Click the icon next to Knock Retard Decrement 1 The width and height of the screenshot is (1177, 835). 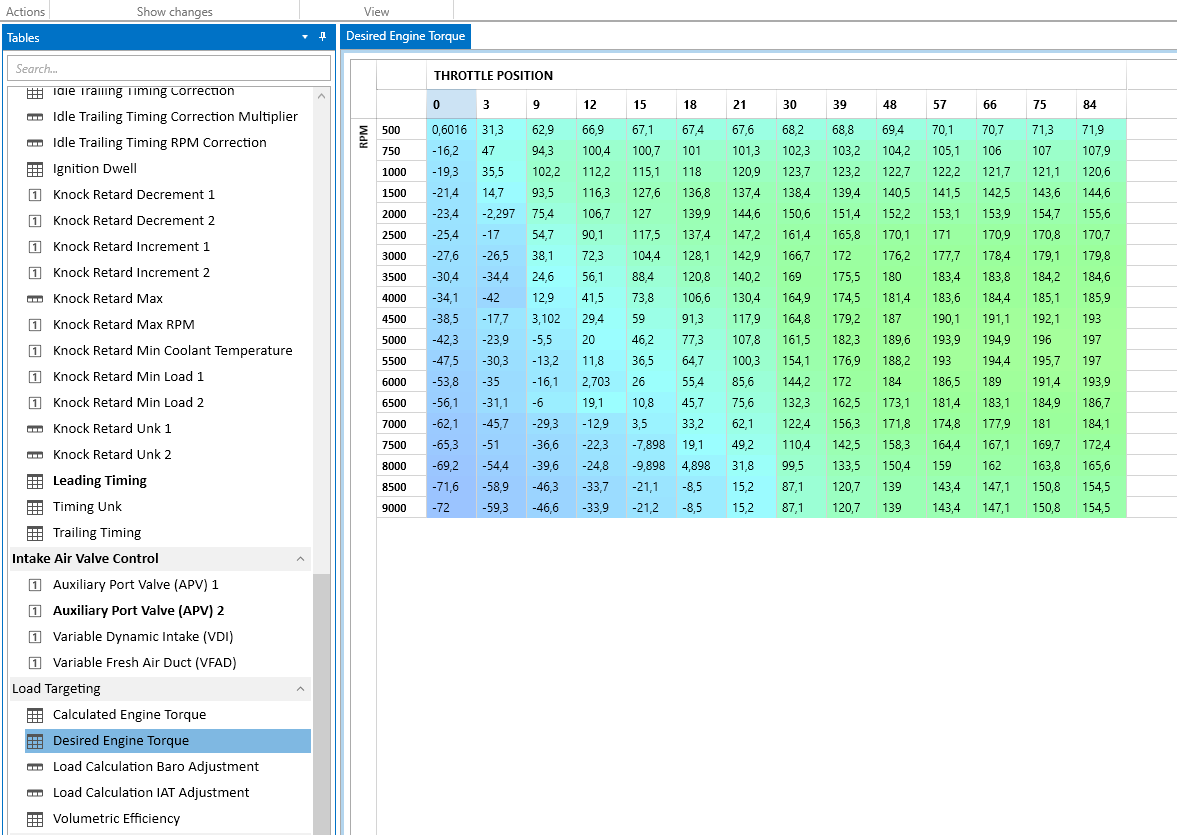click(x=35, y=195)
